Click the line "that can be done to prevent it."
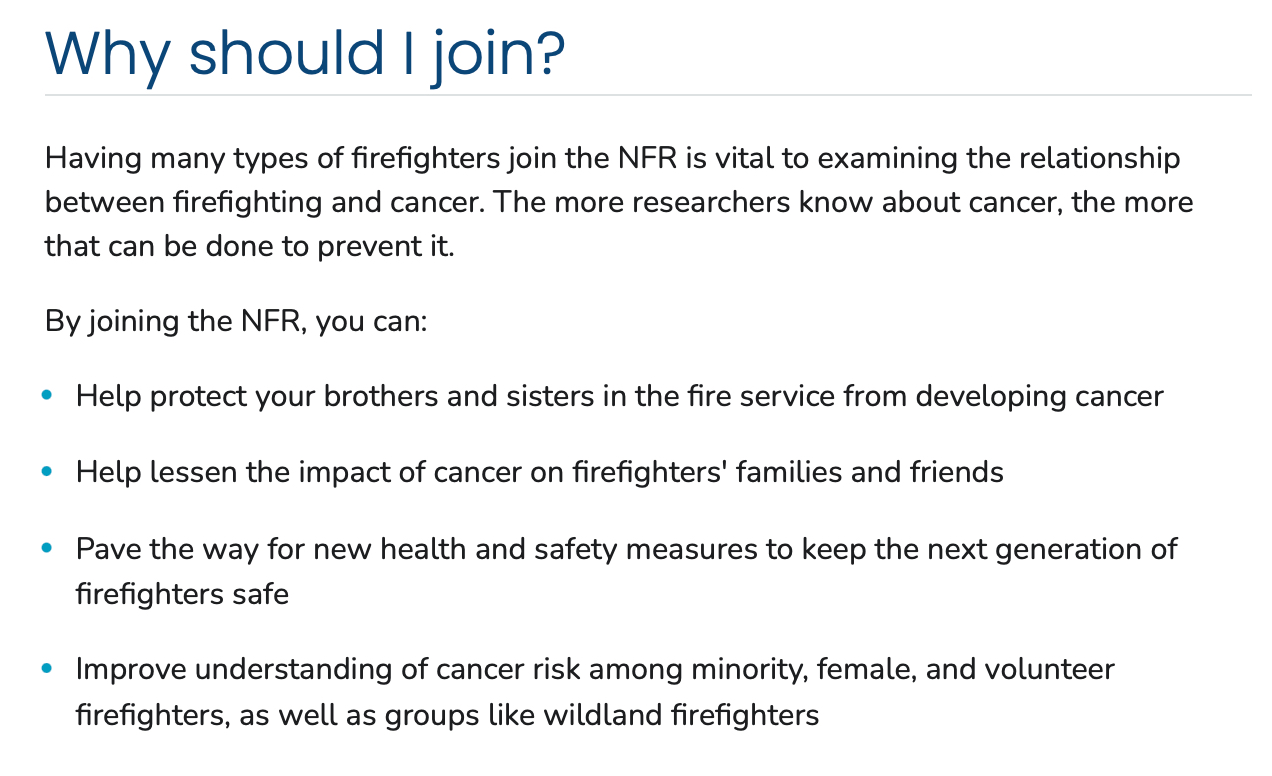 (x=250, y=245)
